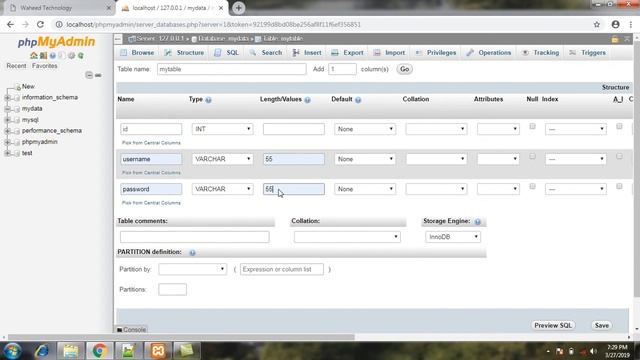Click the Table comments input field
The width and height of the screenshot is (640, 360).
195,237
